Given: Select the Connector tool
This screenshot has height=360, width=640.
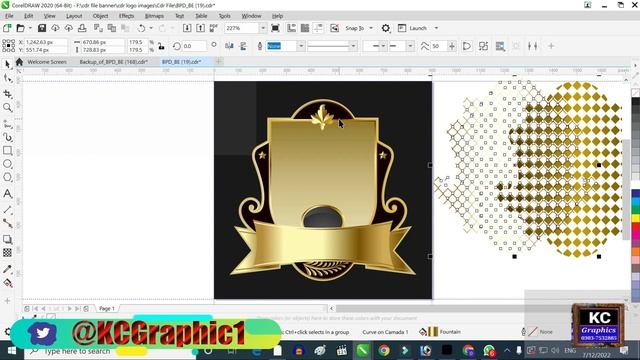Looking at the screenshot, I should tap(7, 223).
